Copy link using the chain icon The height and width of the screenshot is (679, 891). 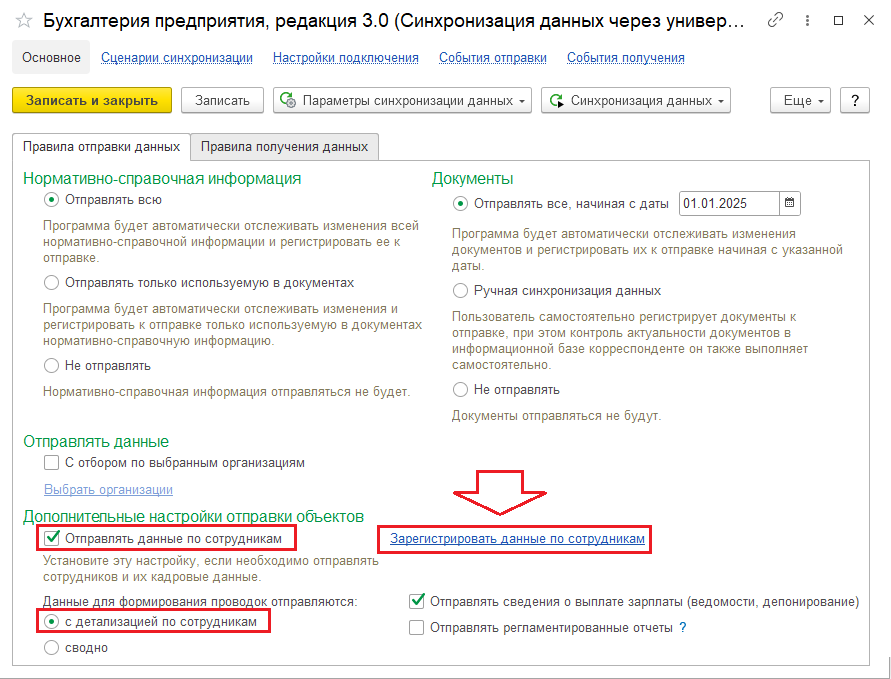click(775, 20)
